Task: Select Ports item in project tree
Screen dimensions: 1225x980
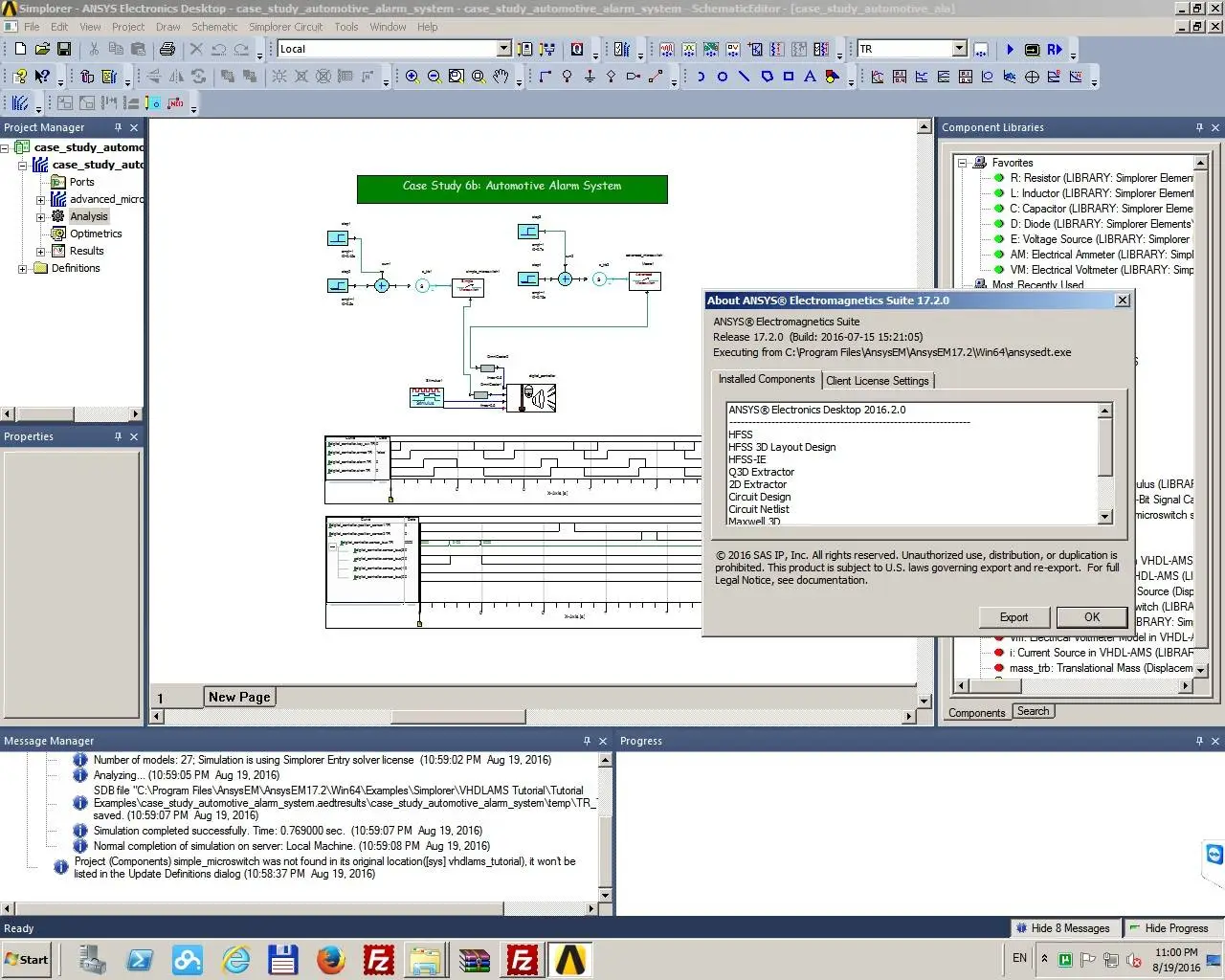Action: (81, 182)
